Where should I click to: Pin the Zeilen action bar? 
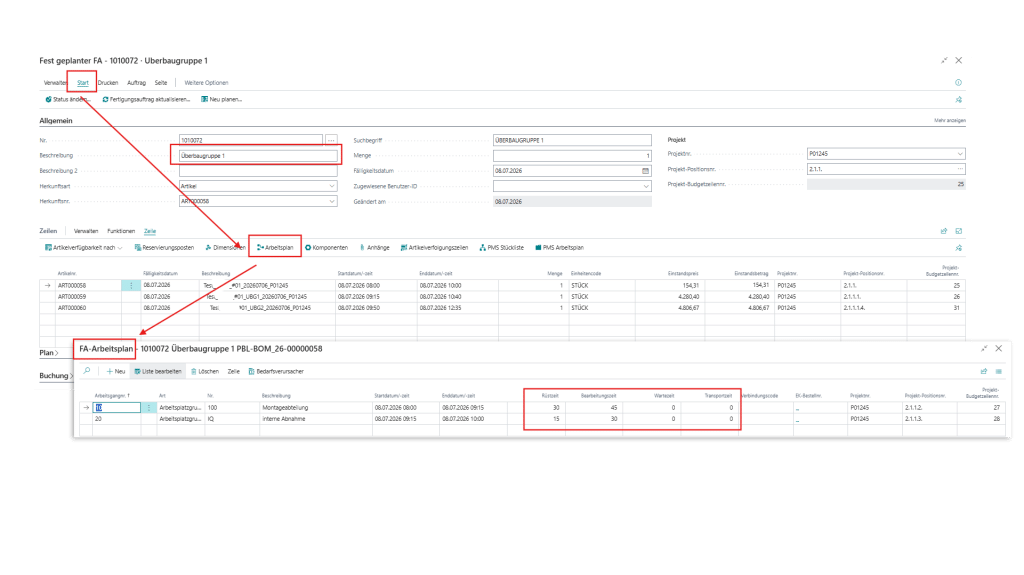click(959, 248)
